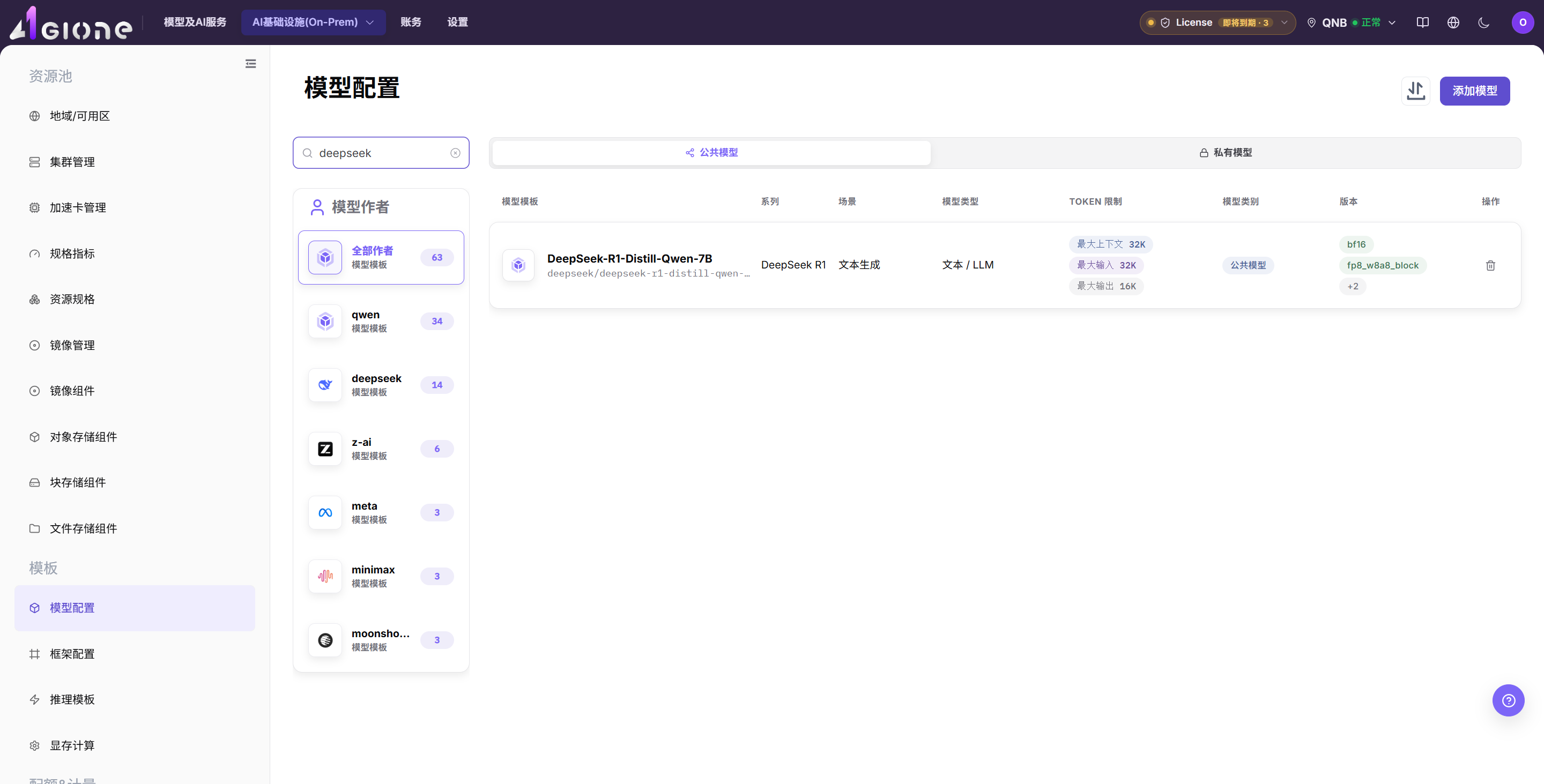Open the user avatar O menu
This screenshot has width=1544, height=784.
pyautogui.click(x=1523, y=23)
